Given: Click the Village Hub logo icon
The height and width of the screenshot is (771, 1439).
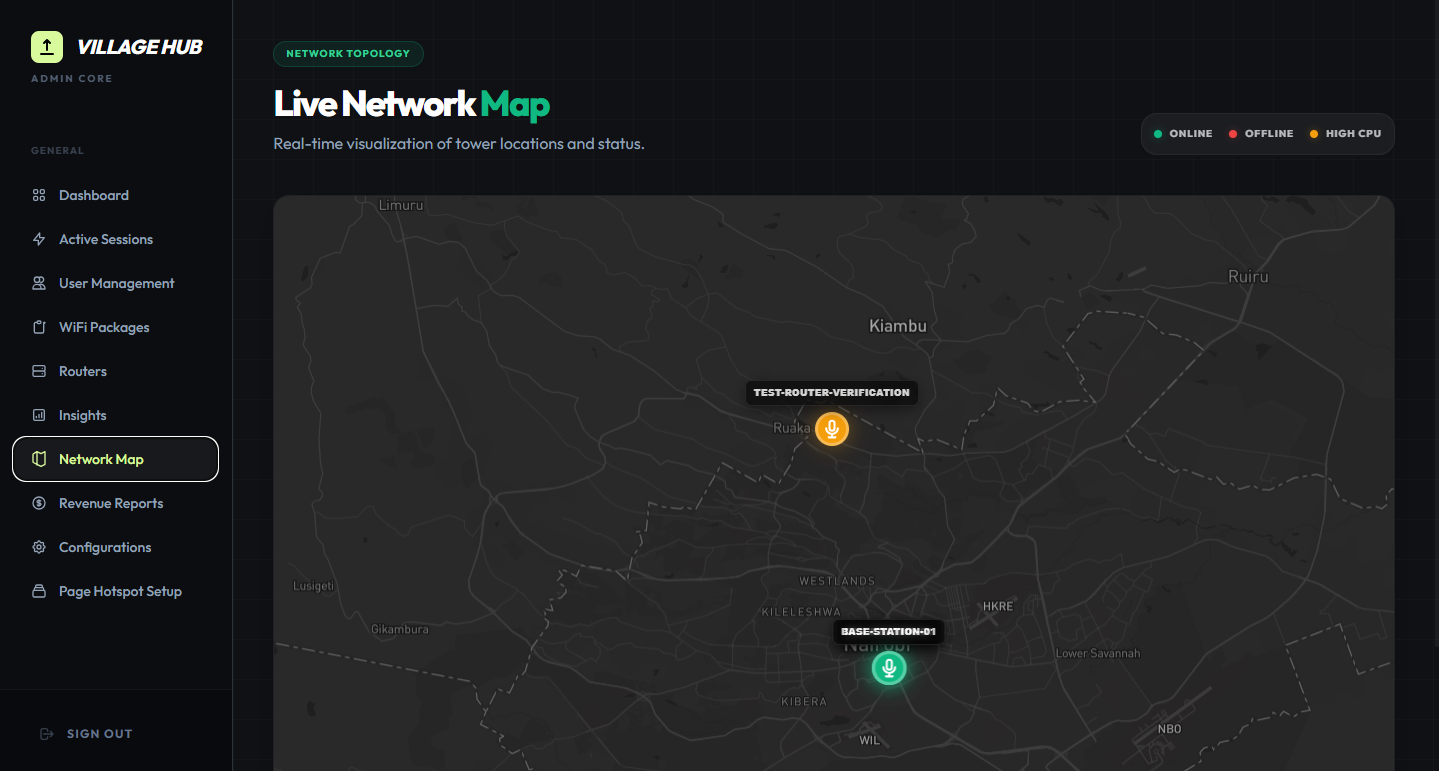Looking at the screenshot, I should click(45, 46).
